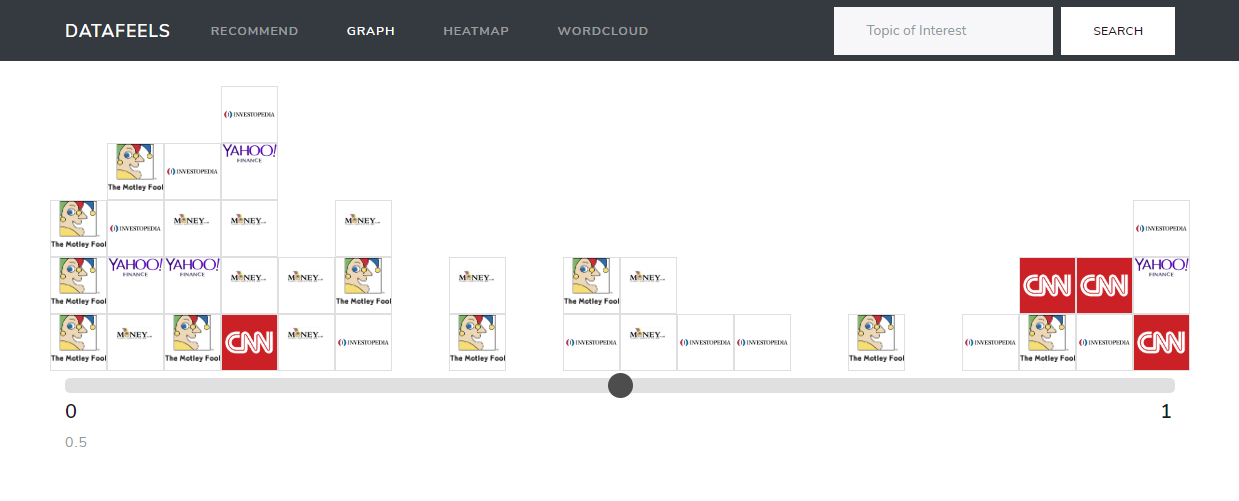This screenshot has width=1239, height=501.
Task: Select top Motley Fool tile in leftmost stack
Action: click(x=78, y=228)
